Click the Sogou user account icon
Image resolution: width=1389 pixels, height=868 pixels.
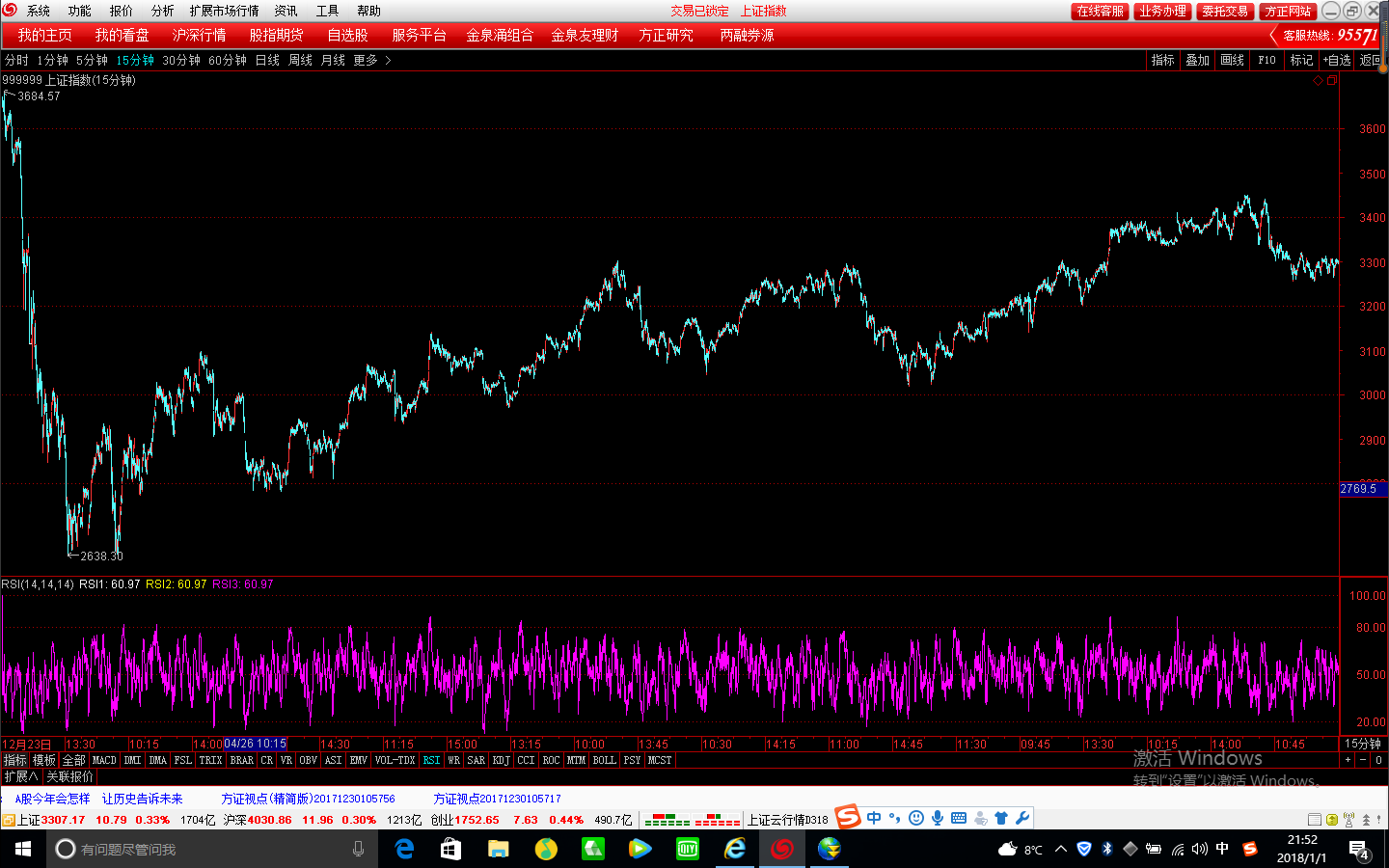point(980,818)
